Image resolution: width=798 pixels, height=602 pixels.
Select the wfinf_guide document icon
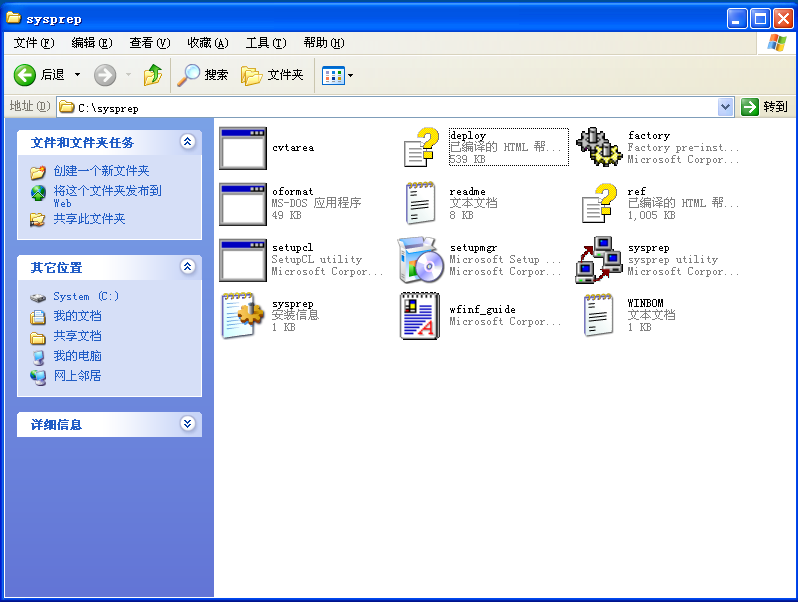point(420,316)
